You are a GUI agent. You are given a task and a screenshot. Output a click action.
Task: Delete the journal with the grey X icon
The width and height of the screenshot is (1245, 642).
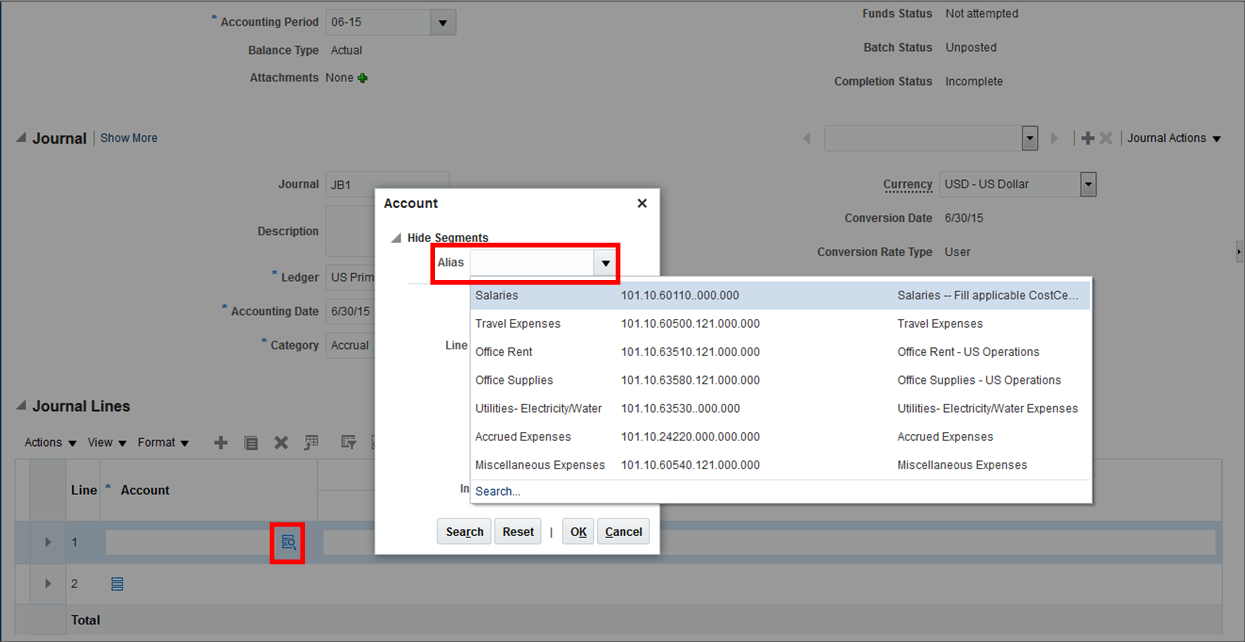click(1106, 138)
